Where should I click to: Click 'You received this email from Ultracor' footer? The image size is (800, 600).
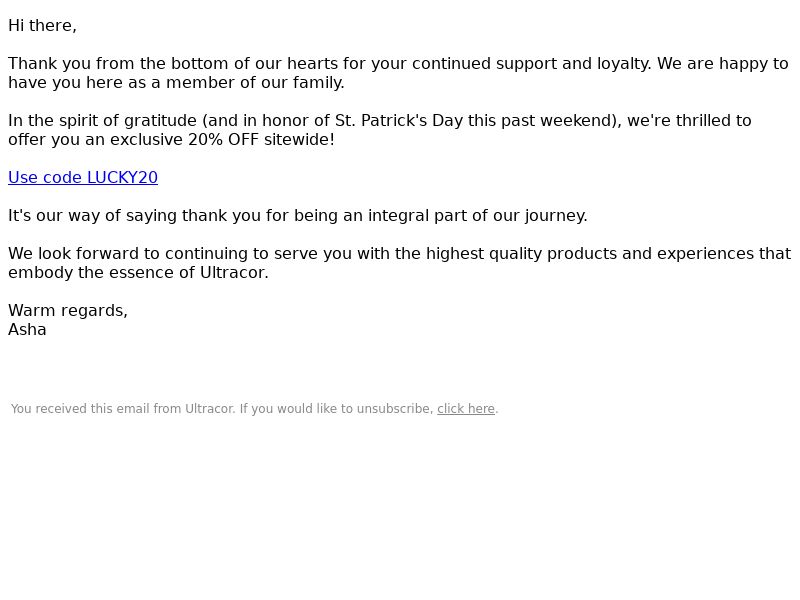[123, 409]
